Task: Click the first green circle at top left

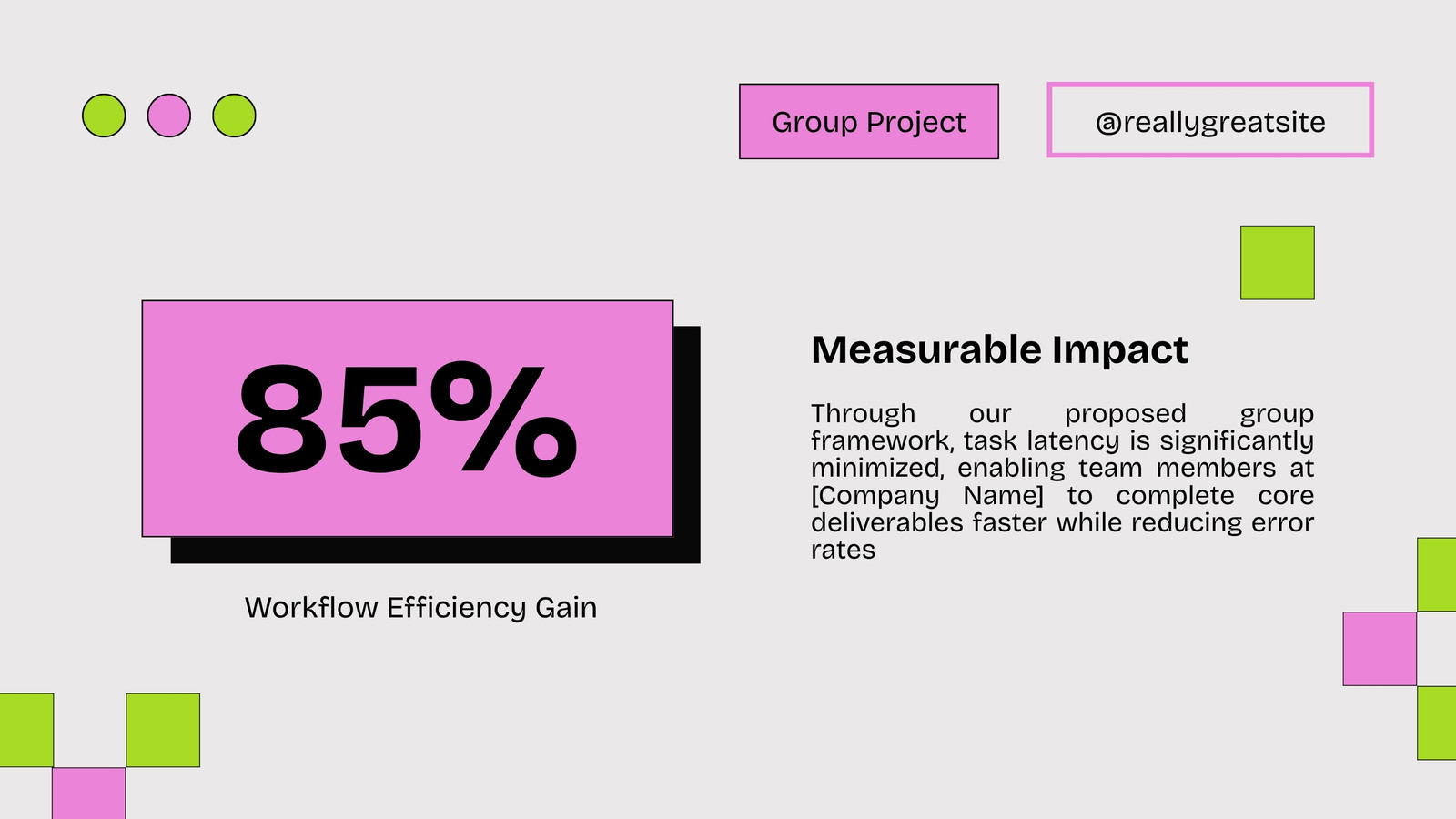Action: click(104, 116)
